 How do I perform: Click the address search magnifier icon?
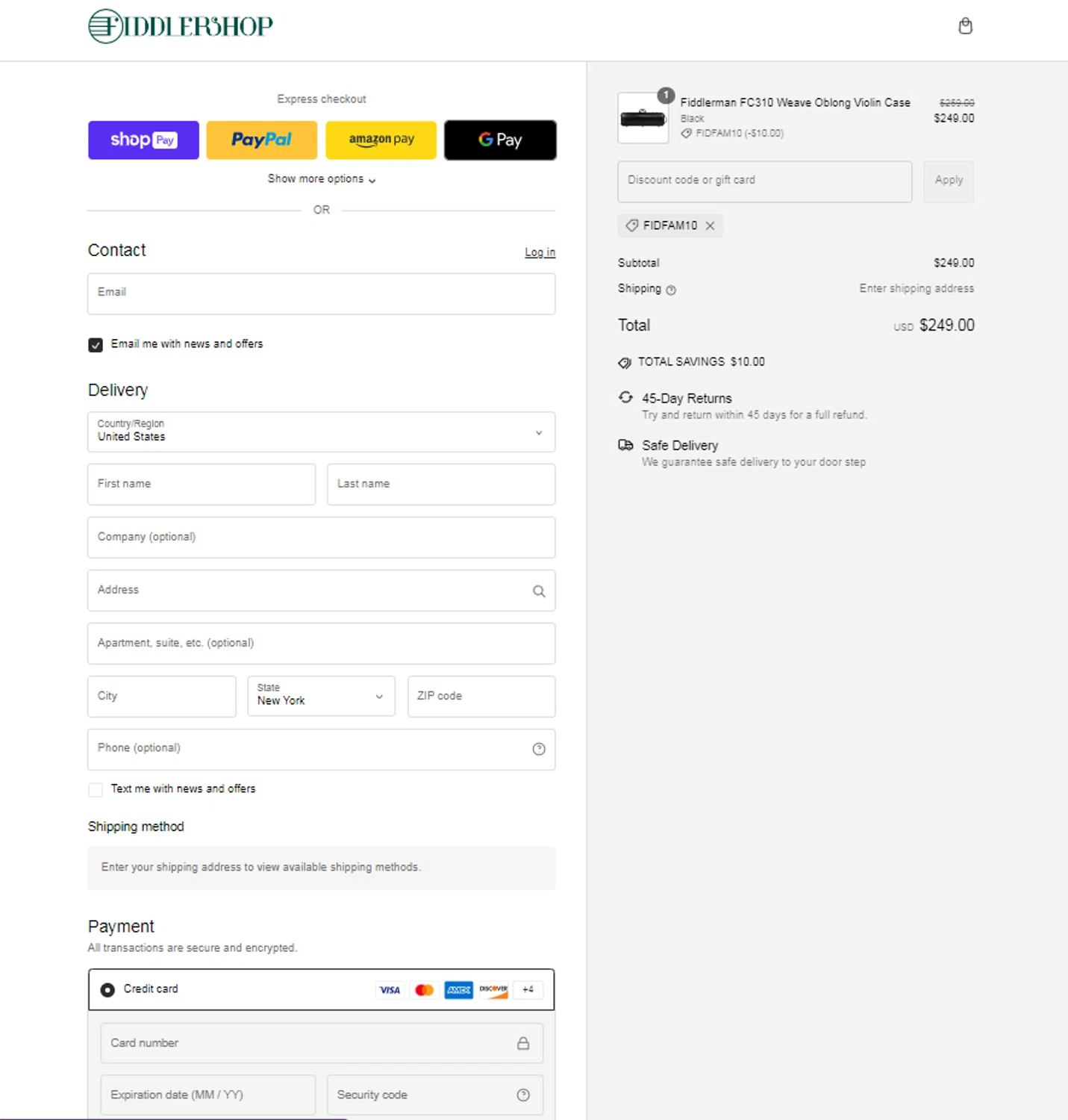pyautogui.click(x=539, y=591)
